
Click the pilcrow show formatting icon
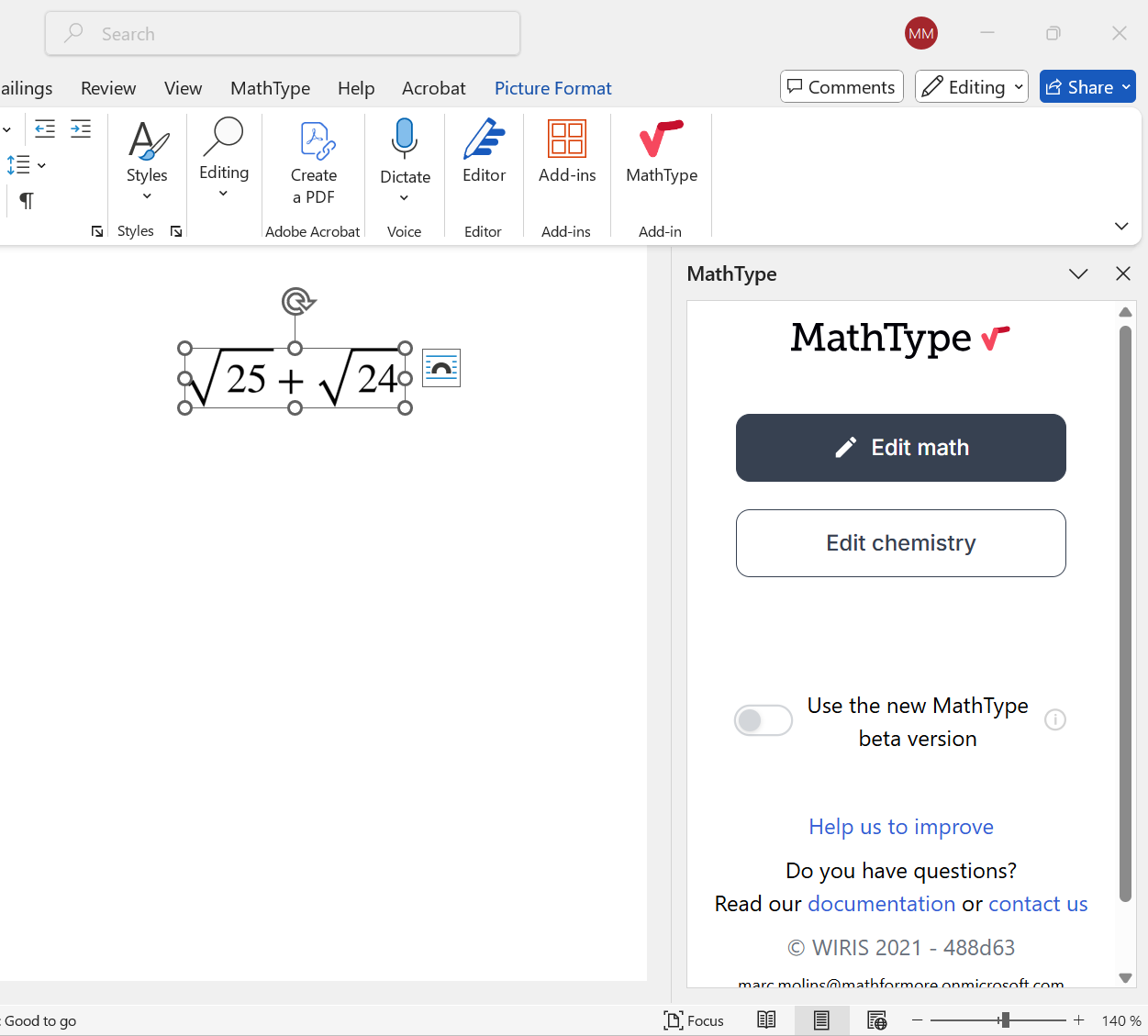(x=27, y=201)
